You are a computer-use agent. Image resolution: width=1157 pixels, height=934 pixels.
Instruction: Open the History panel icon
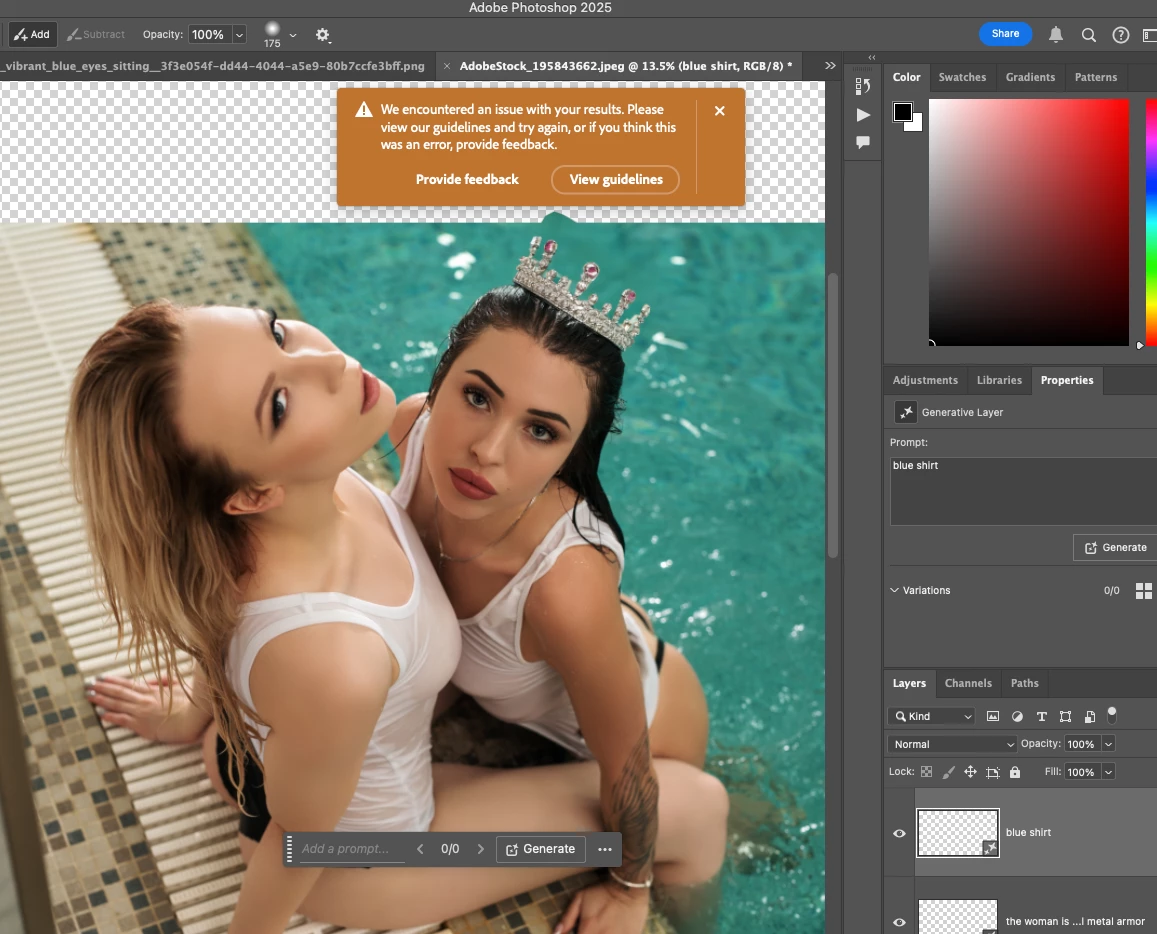click(863, 86)
